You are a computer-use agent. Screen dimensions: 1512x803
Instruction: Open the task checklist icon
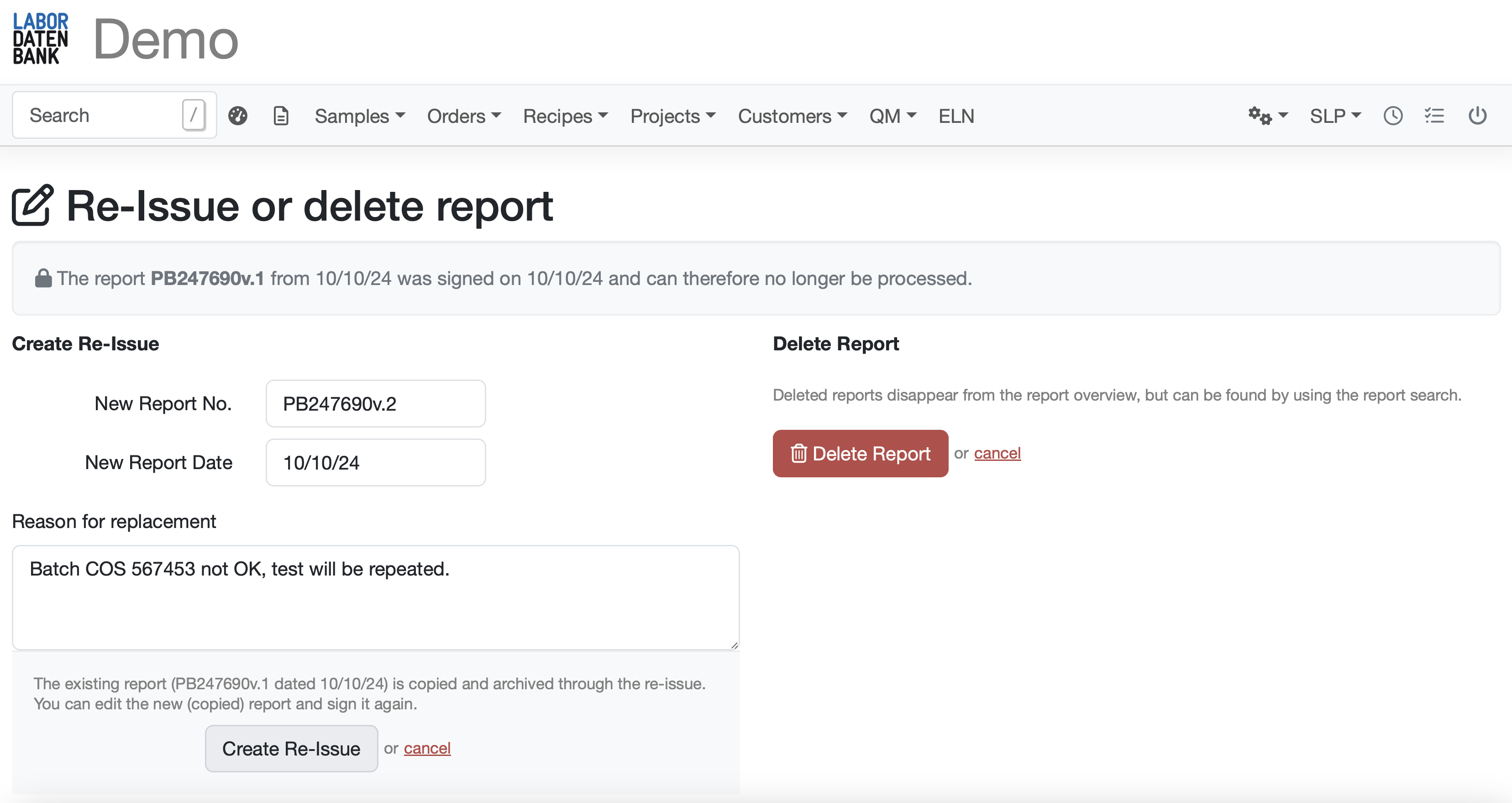point(1434,116)
